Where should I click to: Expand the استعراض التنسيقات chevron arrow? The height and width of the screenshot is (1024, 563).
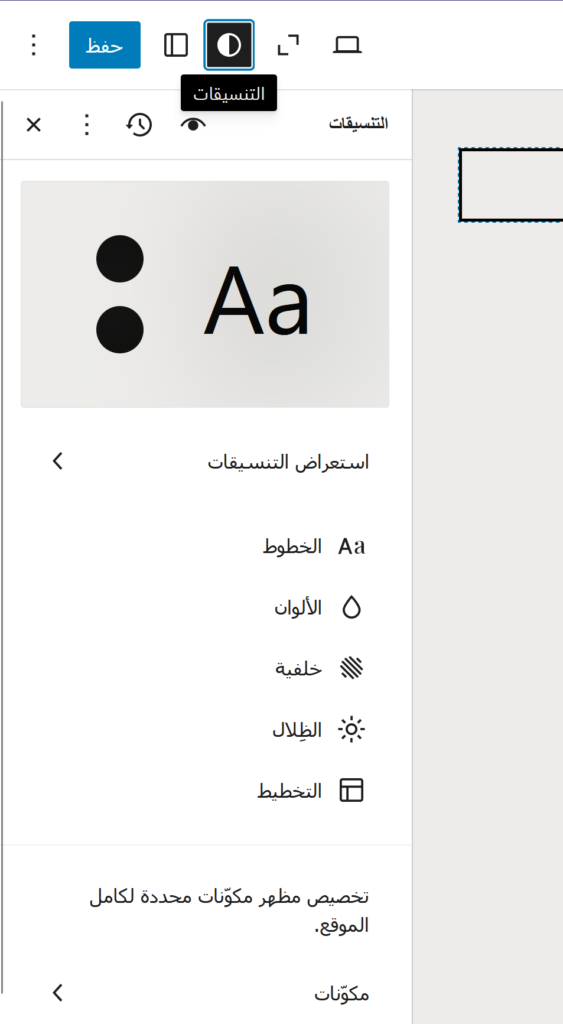point(57,462)
